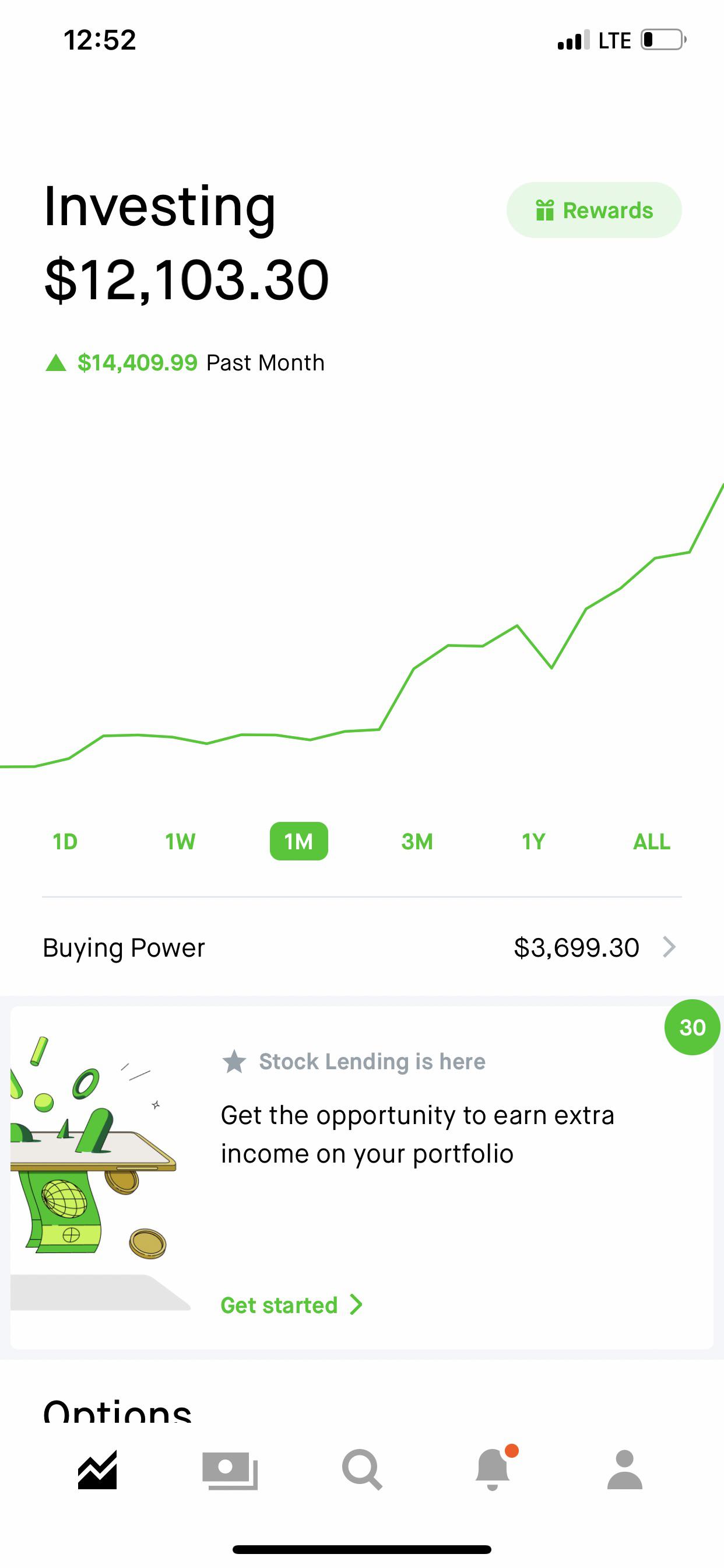Select the 1W time range

pyautogui.click(x=180, y=841)
